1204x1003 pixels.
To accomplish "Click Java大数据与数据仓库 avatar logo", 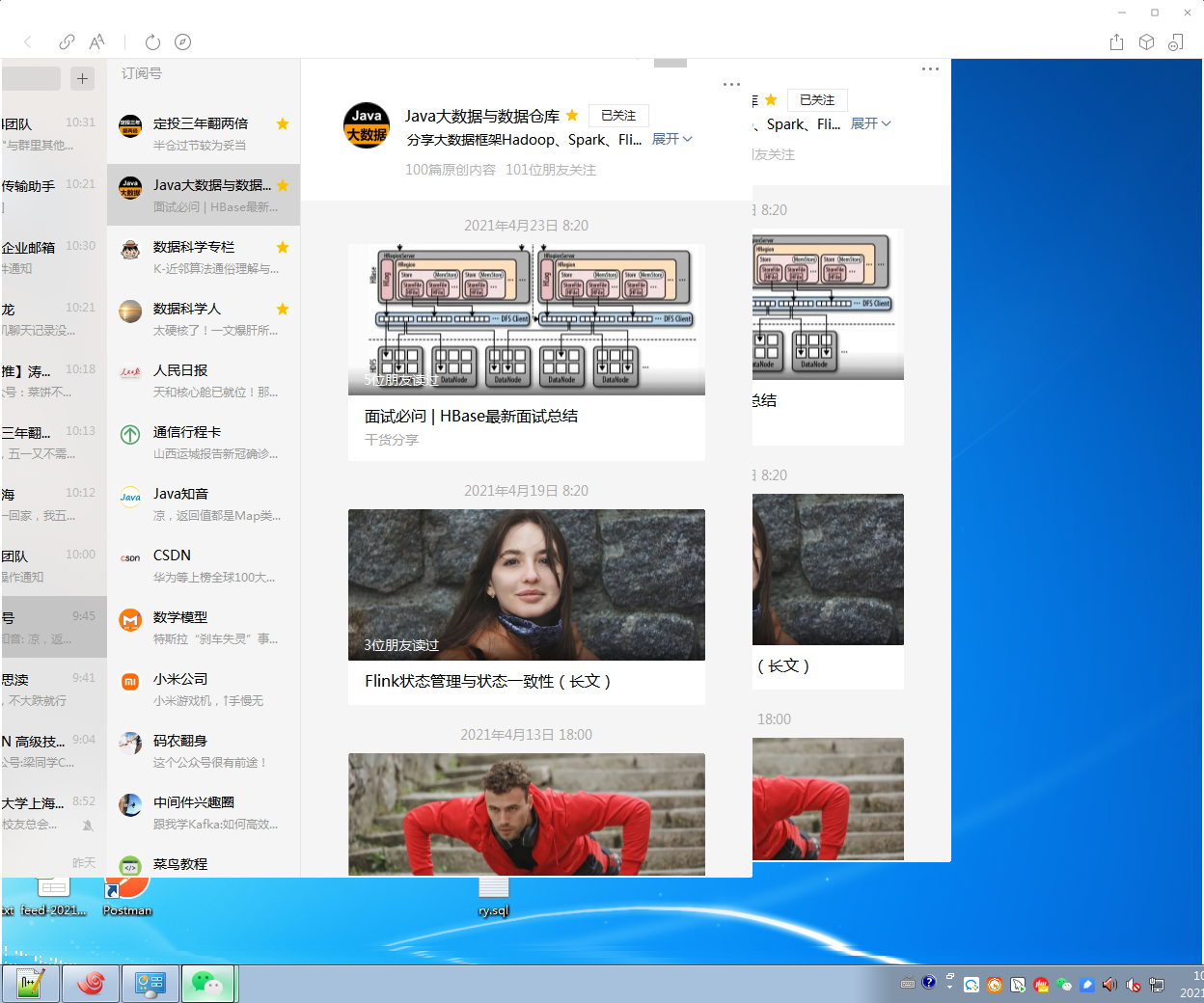I will (367, 125).
